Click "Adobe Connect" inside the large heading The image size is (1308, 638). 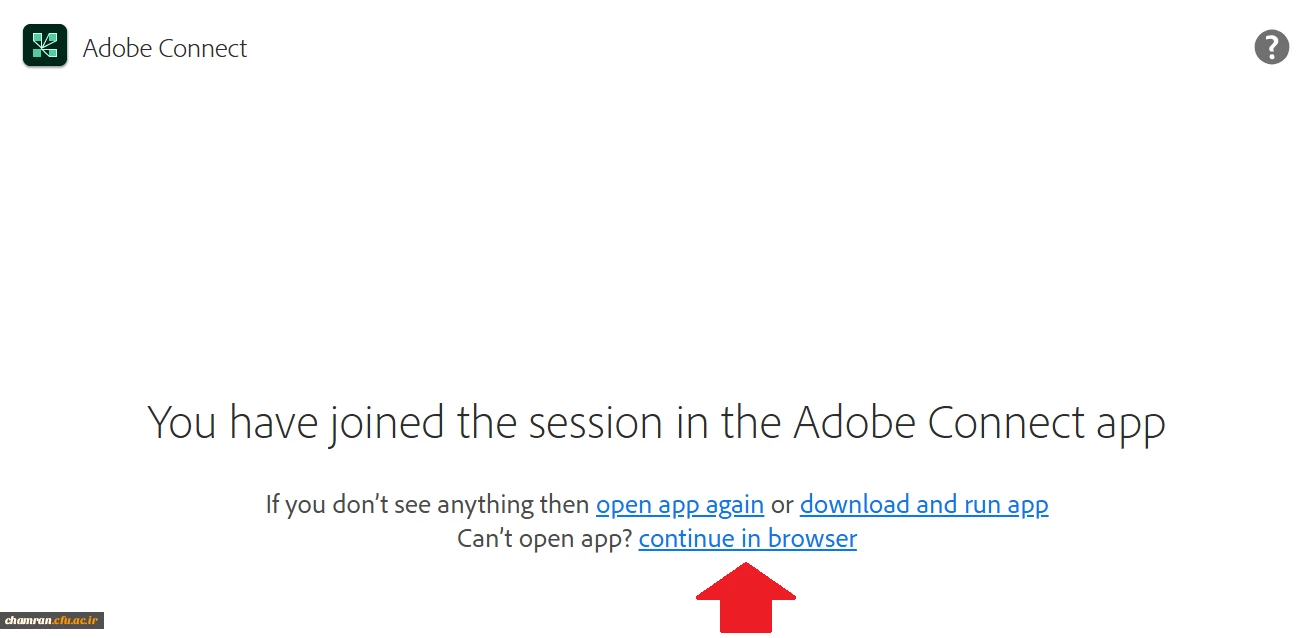click(x=937, y=423)
